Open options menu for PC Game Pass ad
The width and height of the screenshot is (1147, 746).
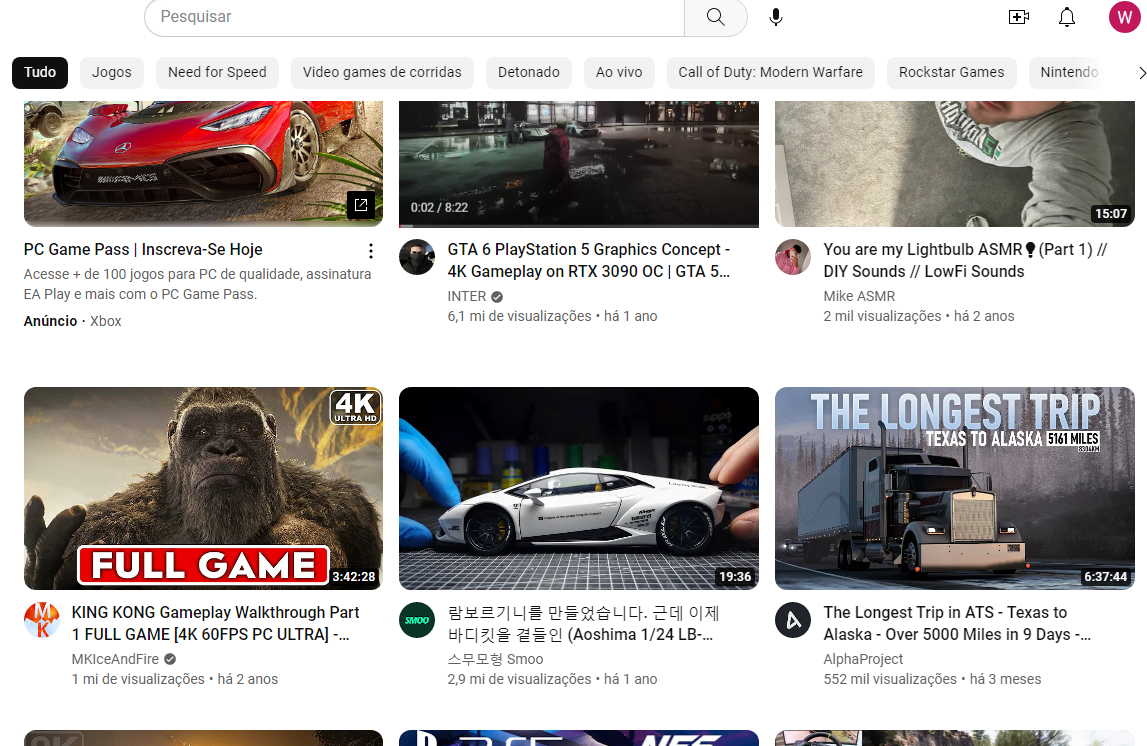371,251
